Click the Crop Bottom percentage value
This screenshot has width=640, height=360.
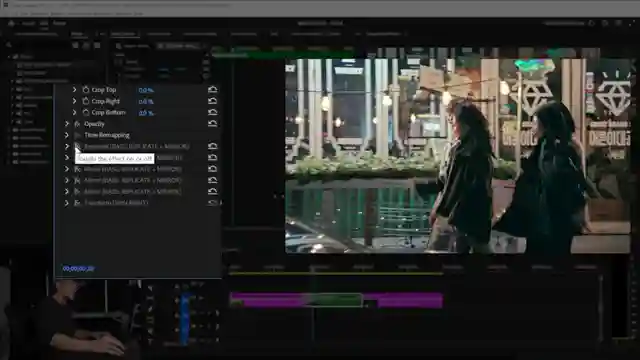[146, 113]
